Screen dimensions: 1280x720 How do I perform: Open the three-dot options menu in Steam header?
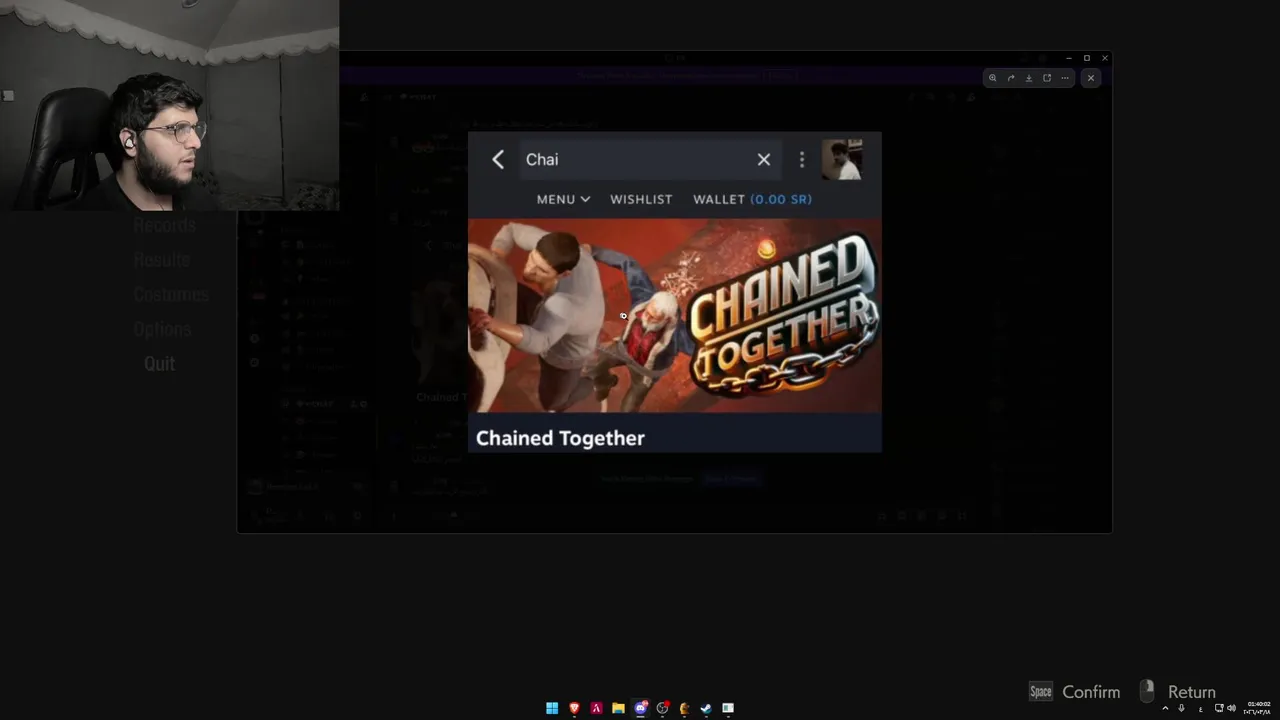[x=801, y=159]
